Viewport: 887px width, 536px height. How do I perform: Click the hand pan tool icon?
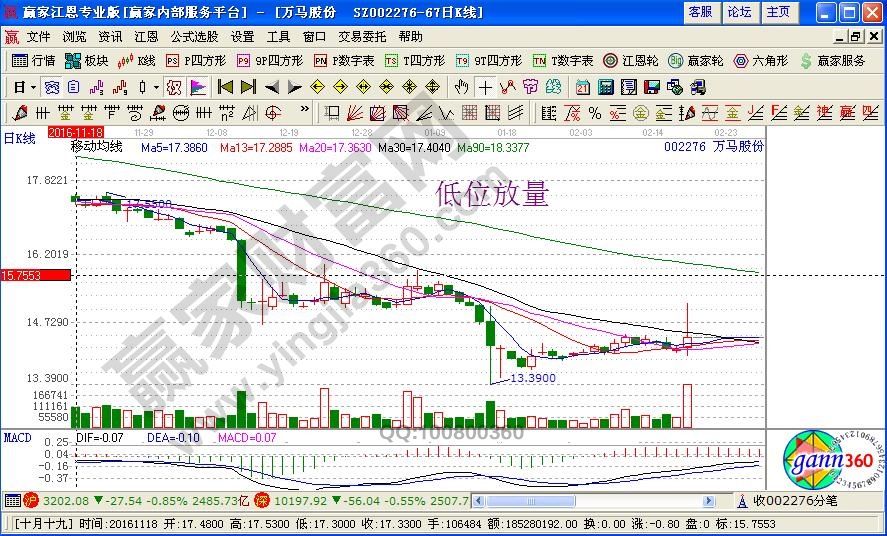462,87
